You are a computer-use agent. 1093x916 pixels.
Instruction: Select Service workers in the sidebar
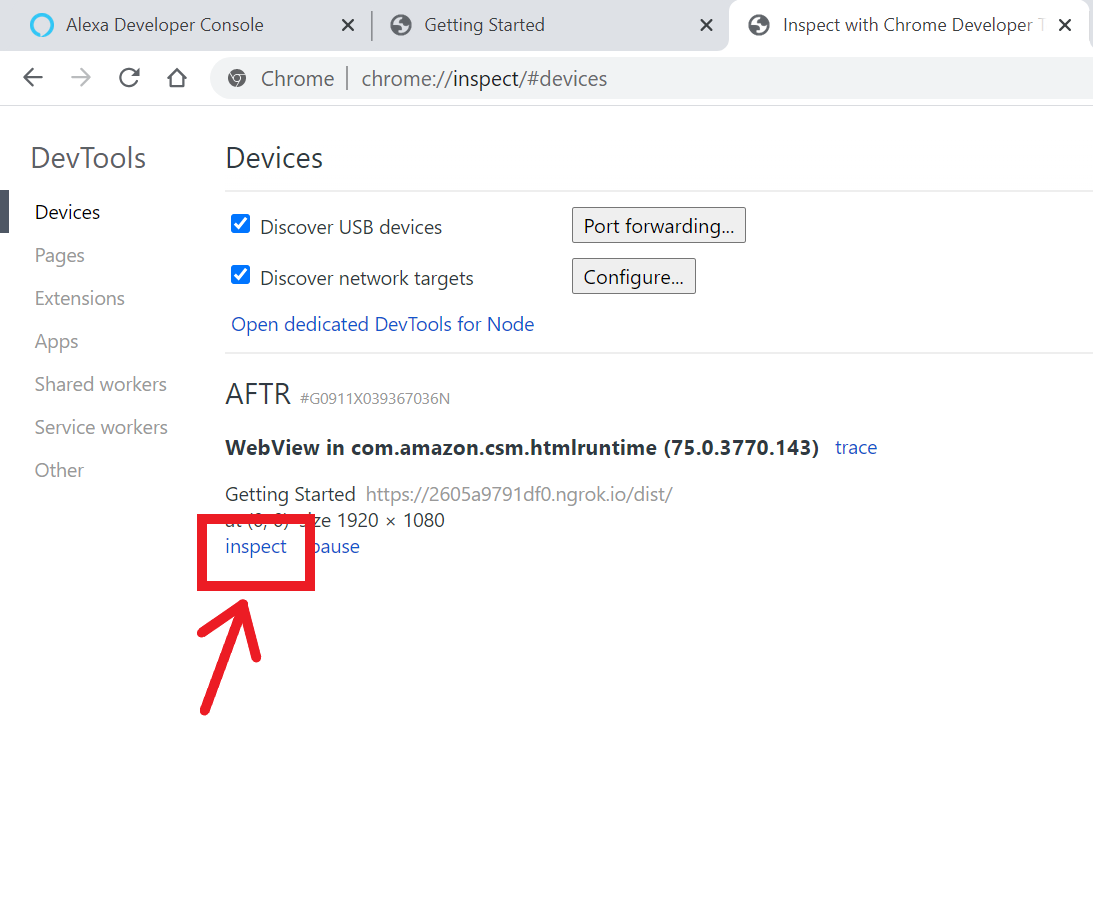[x=101, y=427]
